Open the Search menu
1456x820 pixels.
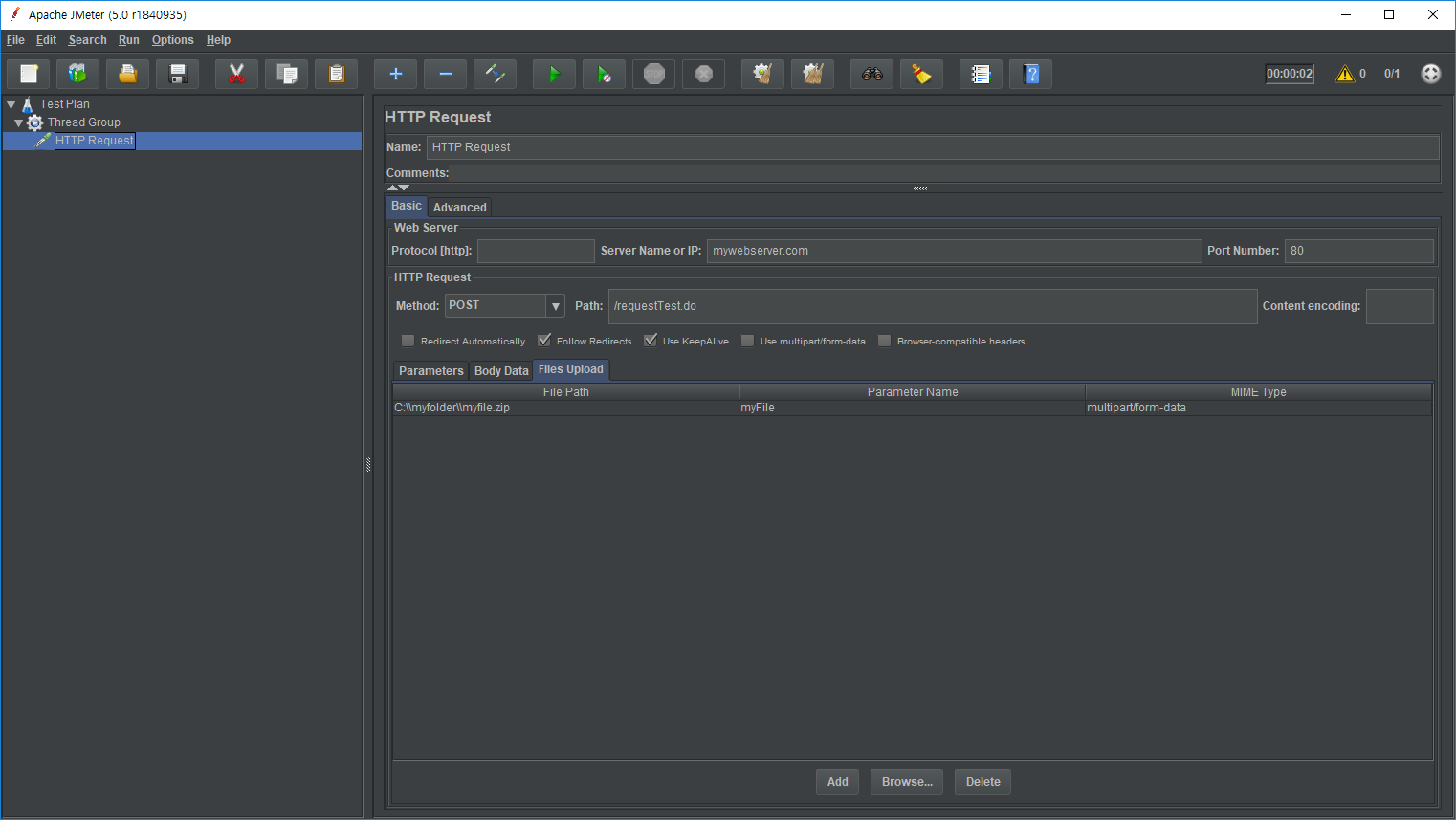87,40
